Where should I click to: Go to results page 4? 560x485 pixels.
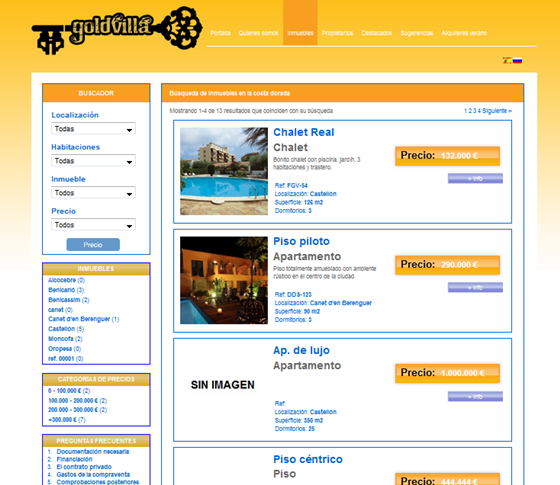pos(479,111)
